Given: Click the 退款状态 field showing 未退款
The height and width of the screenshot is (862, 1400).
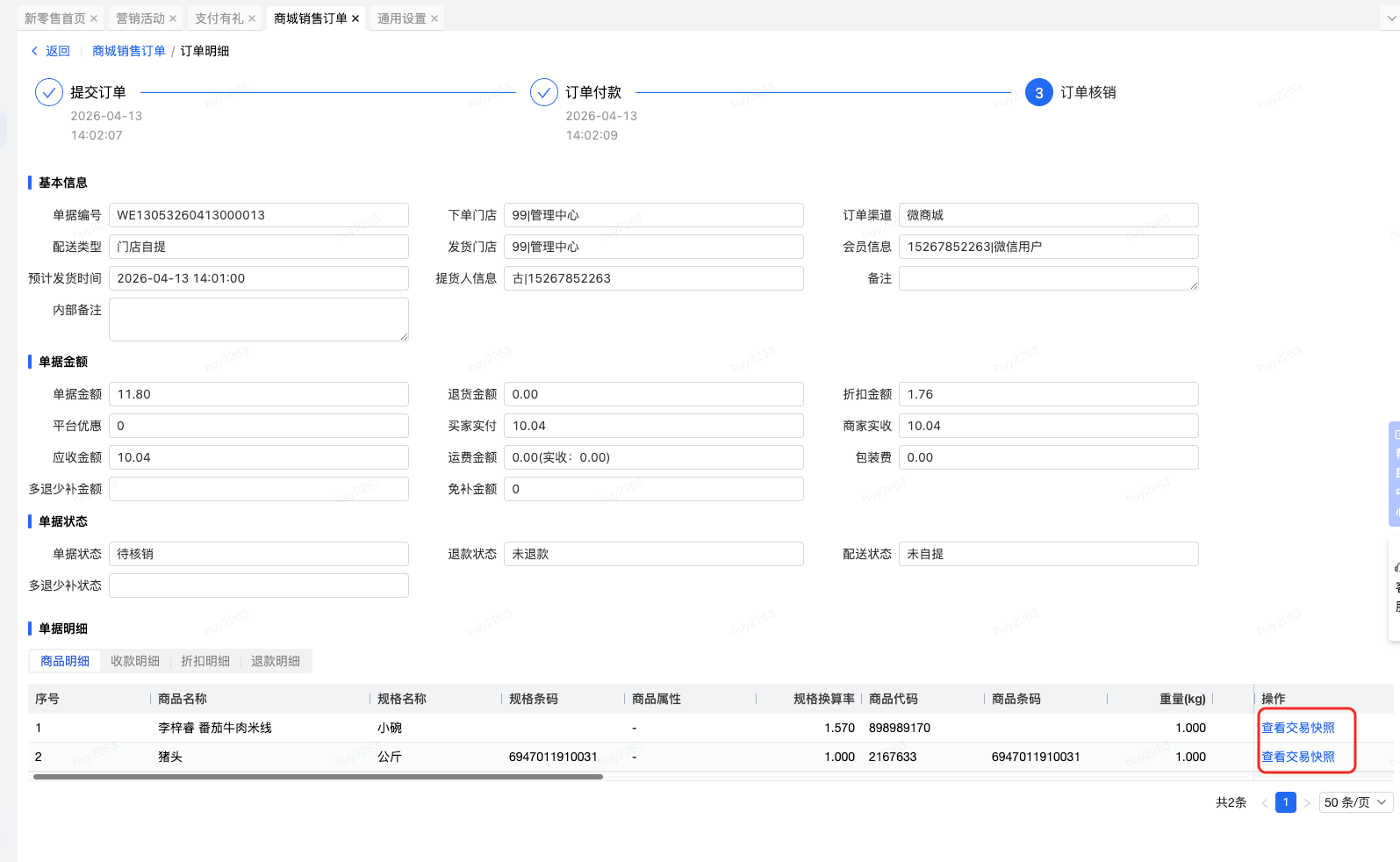Looking at the screenshot, I should 654,554.
